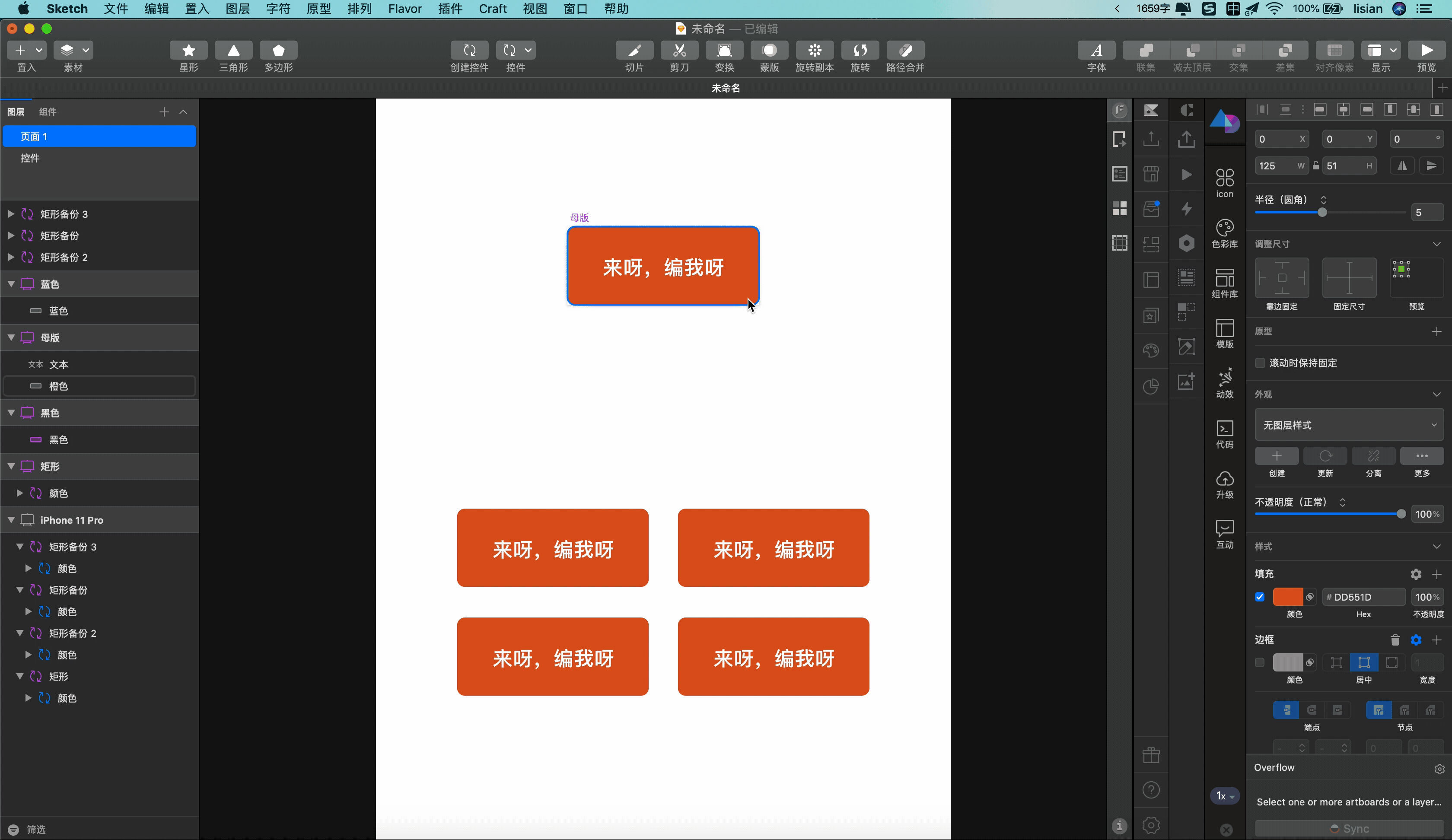Viewport: 1452px width, 840px height.
Task: Disable the fill color checkbox
Action: coord(1260,597)
